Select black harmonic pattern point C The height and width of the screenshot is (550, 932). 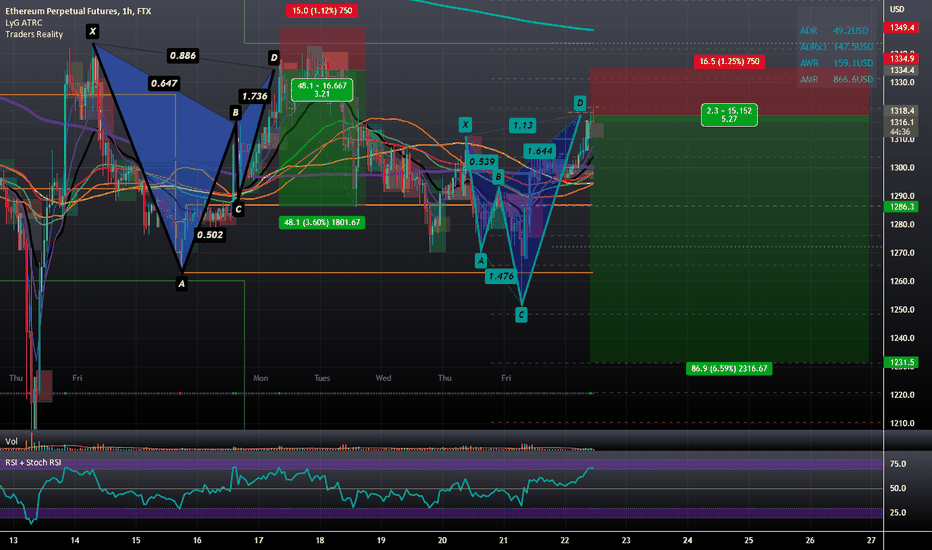238,209
